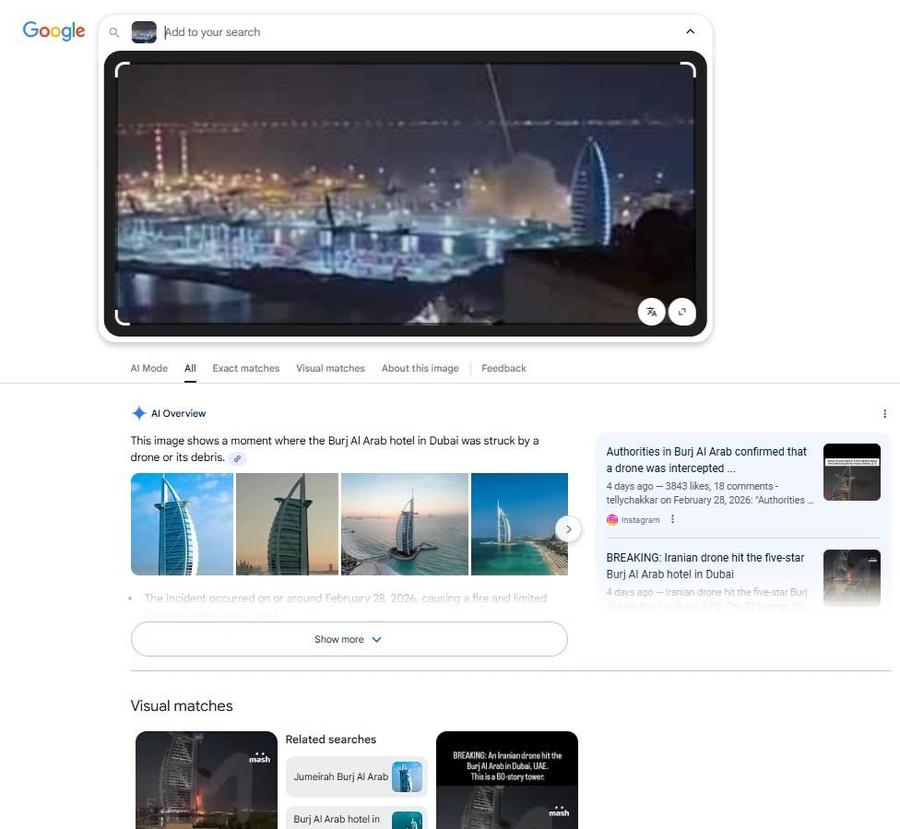Collapse the search bar with the chevron
The height and width of the screenshot is (829, 900).
tap(687, 30)
